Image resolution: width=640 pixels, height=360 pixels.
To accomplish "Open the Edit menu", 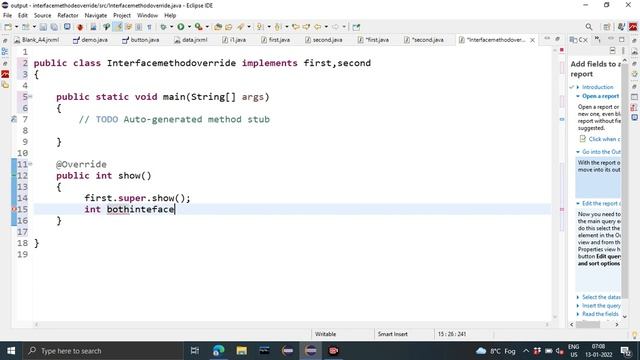I will (x=23, y=16).
